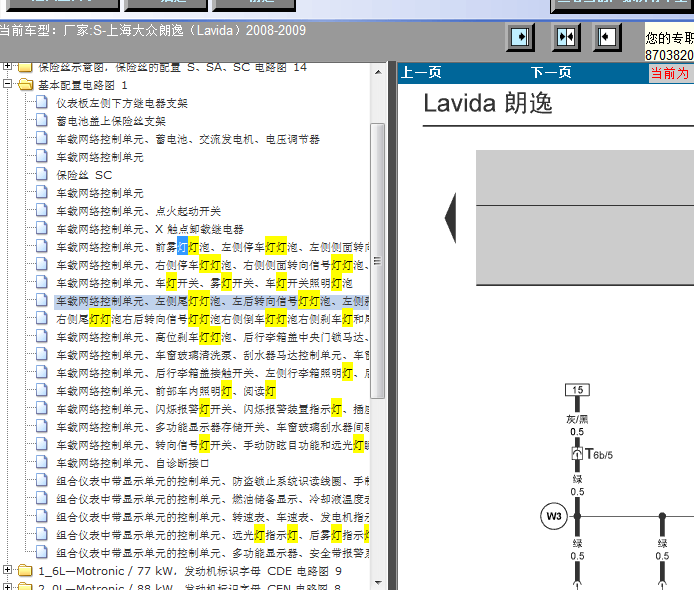Click the move-panel-left arrow icon
694x590 pixels.
tap(607, 37)
